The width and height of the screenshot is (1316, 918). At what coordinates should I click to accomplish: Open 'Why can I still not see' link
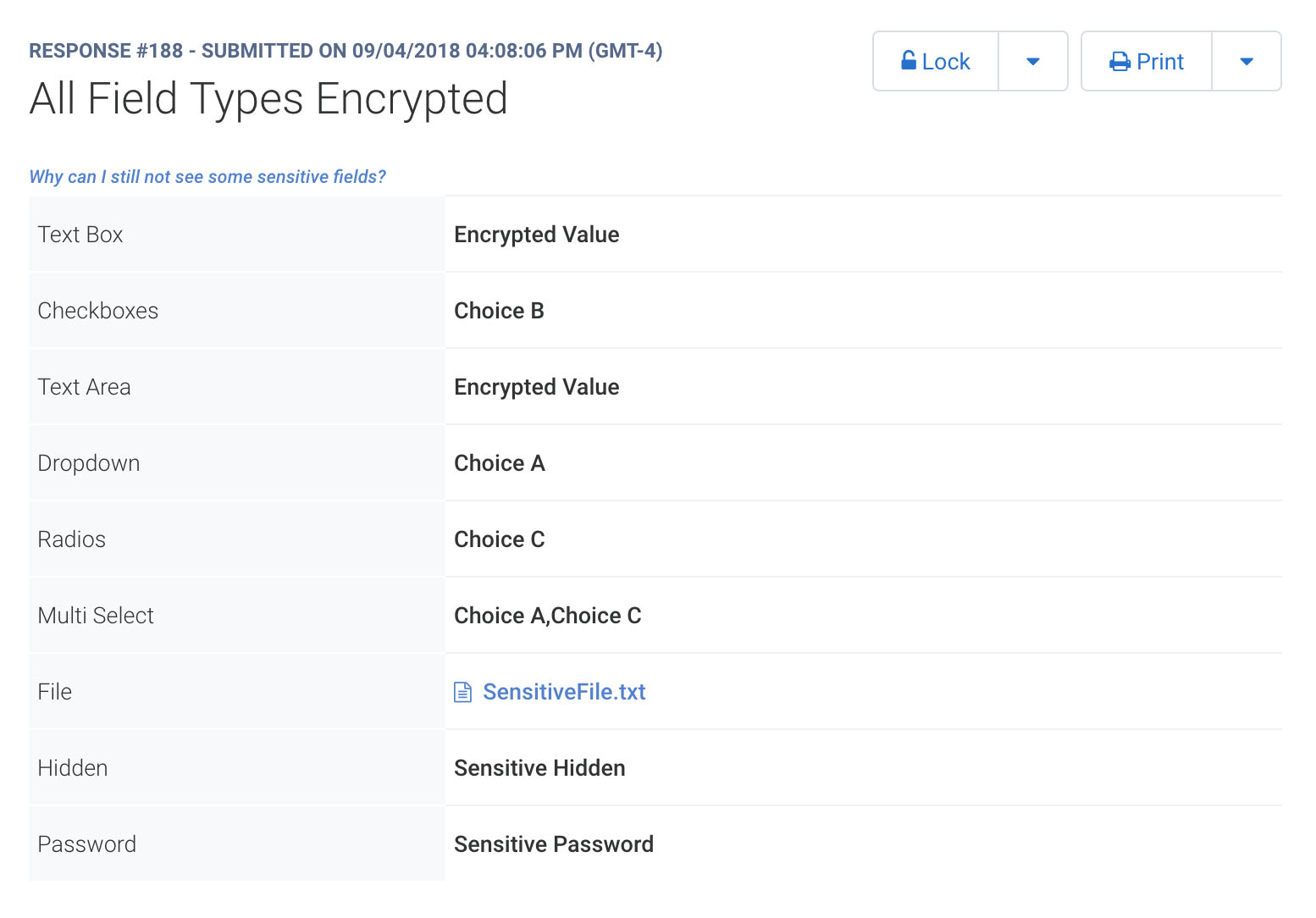[207, 176]
